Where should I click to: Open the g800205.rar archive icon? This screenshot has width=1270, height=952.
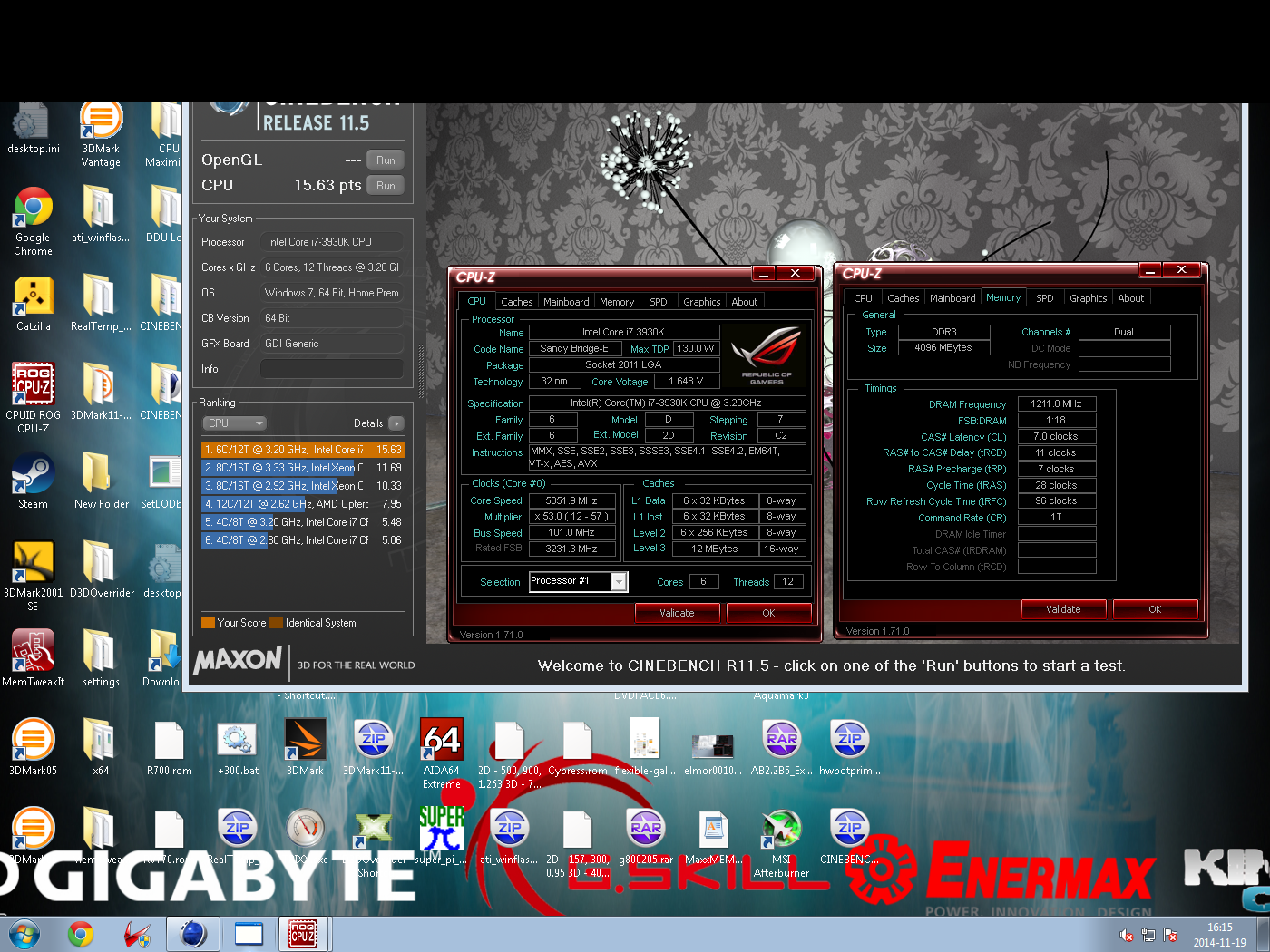click(x=645, y=835)
